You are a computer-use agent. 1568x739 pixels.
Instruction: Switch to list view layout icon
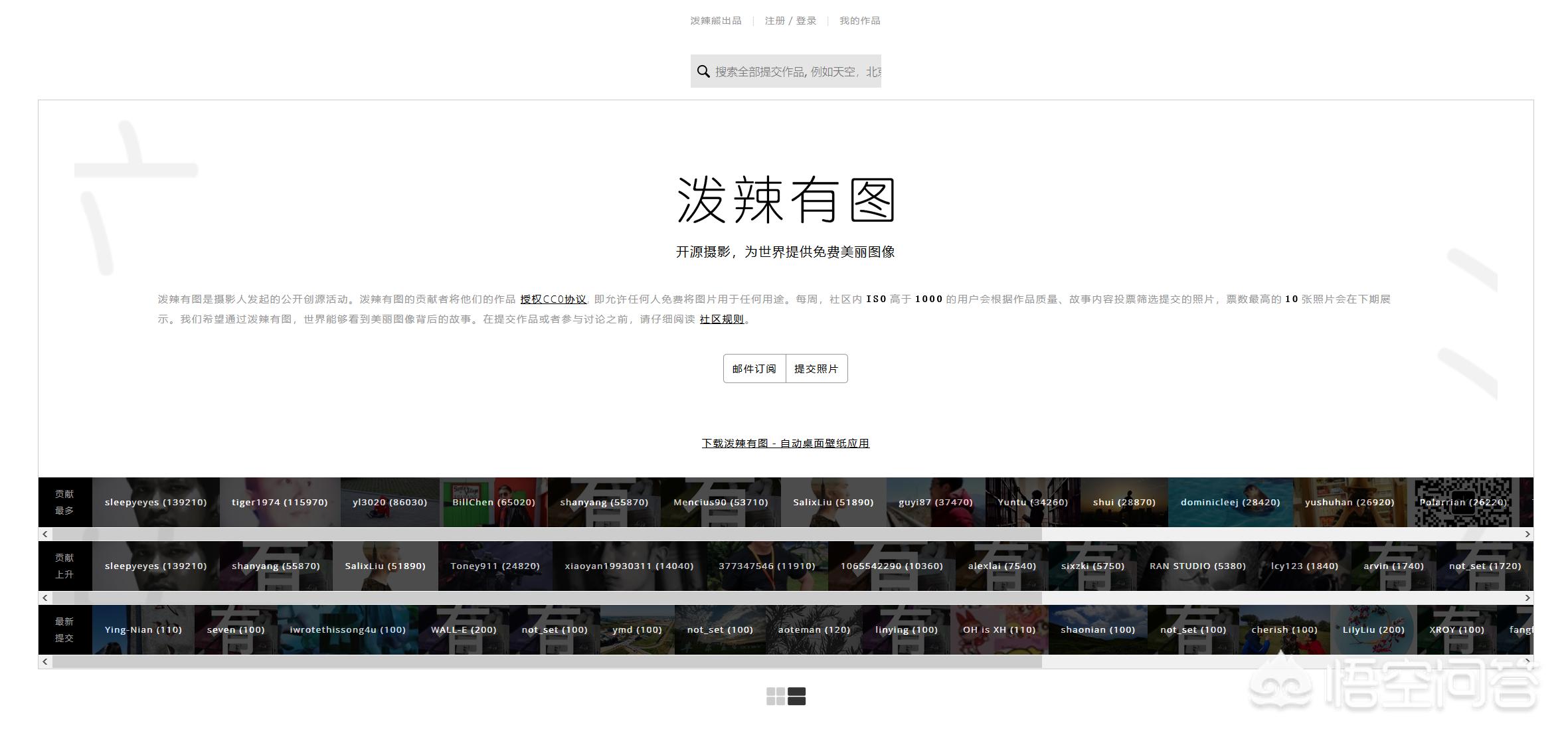796,697
